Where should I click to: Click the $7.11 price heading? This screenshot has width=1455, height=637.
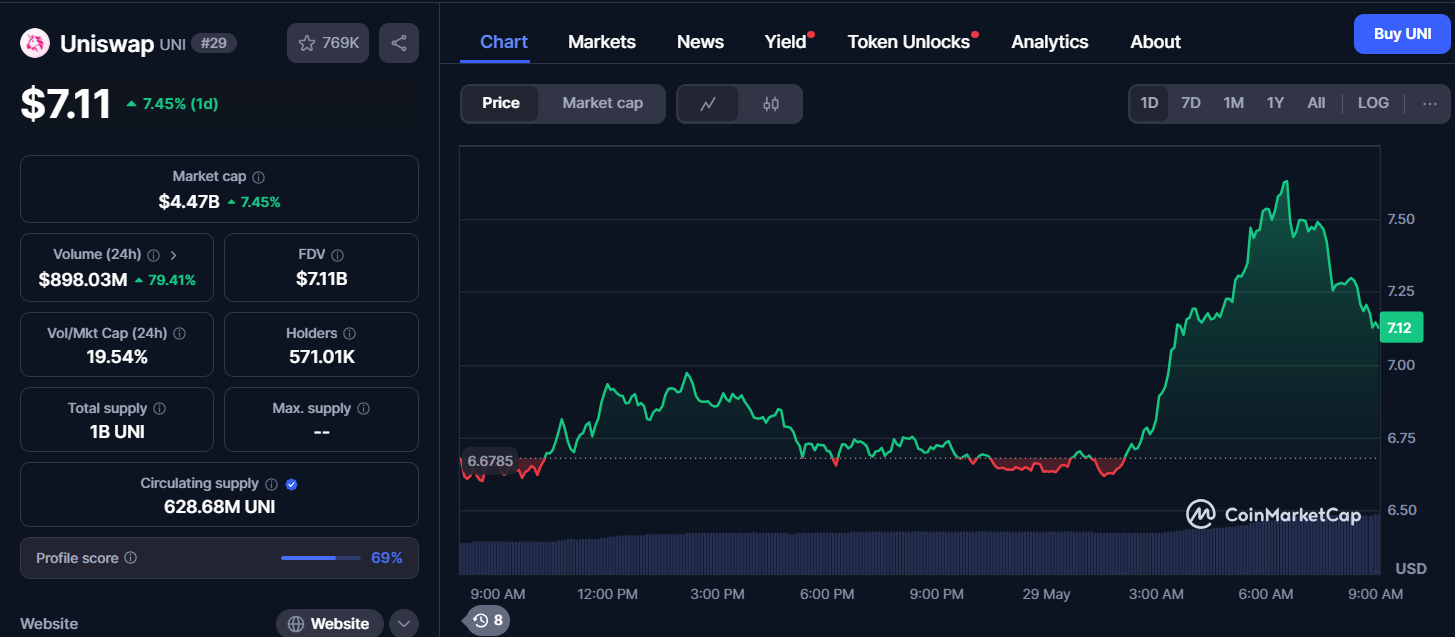pyautogui.click(x=66, y=104)
